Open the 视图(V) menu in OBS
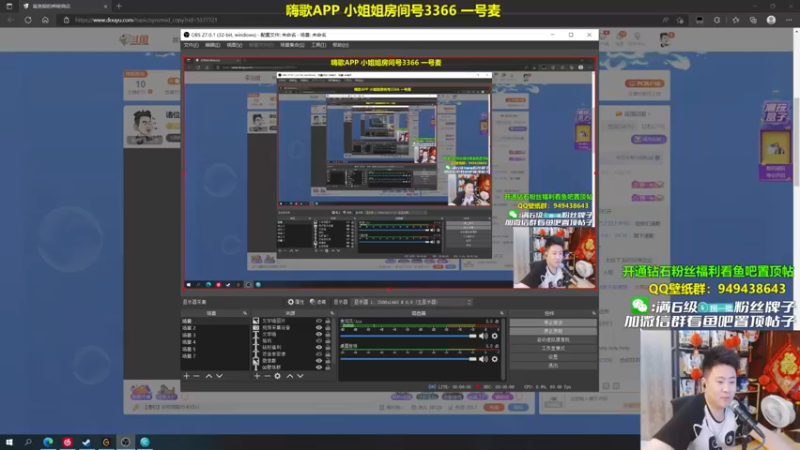800x450 pixels. [x=234, y=45]
